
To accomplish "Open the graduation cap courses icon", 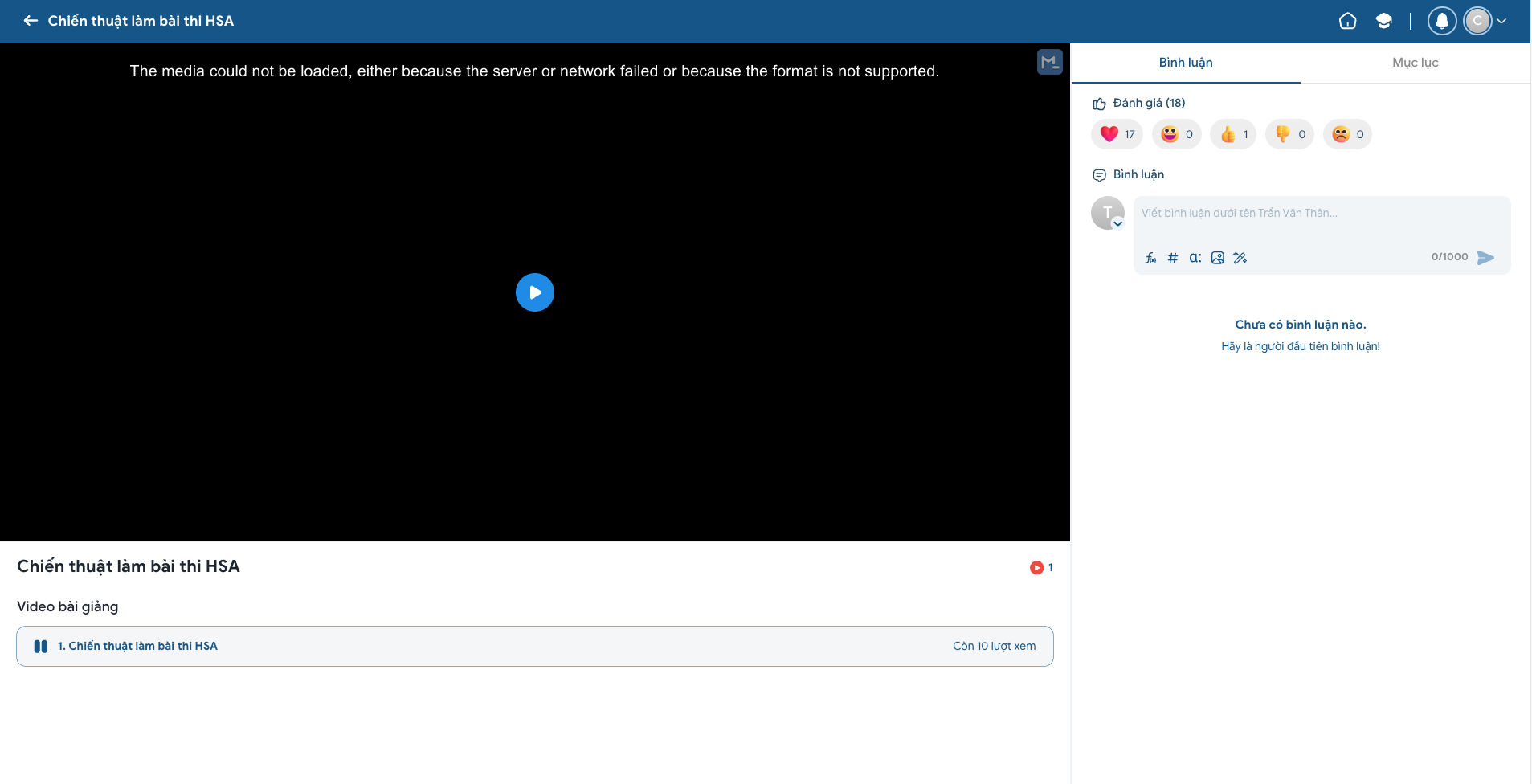I will tap(1383, 21).
